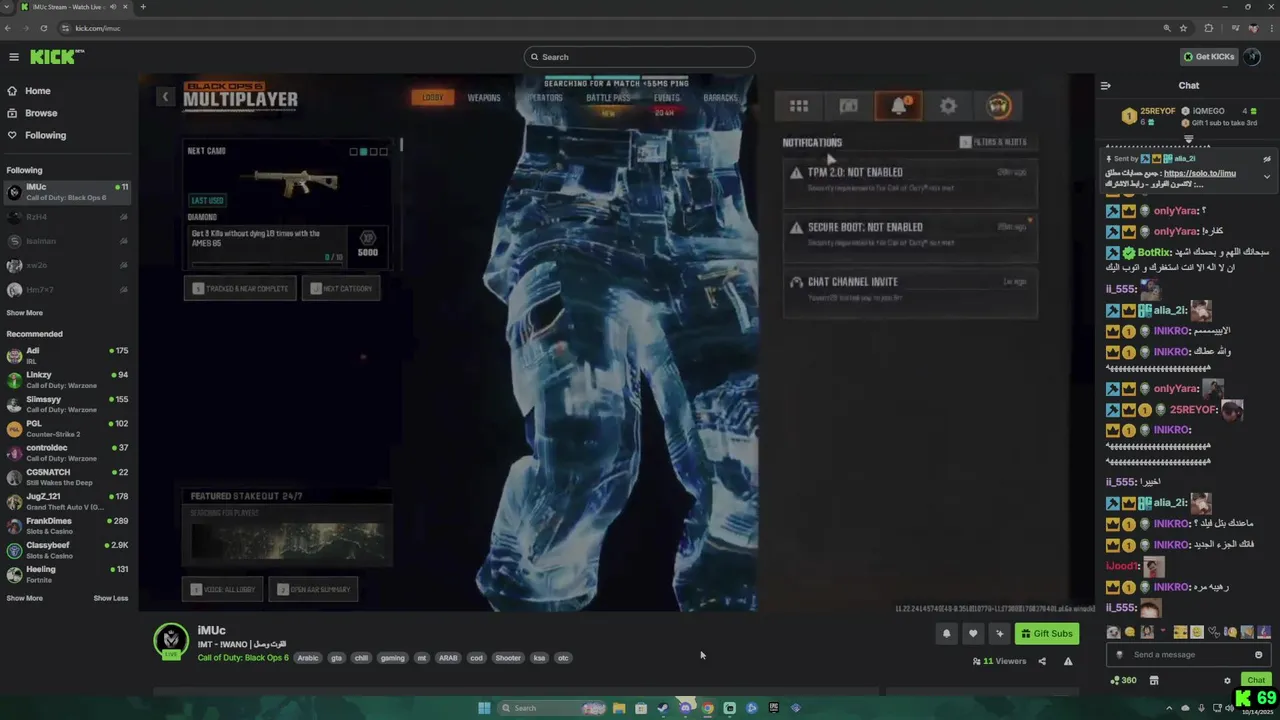Open recommended channel CGSNATCH

(67, 477)
